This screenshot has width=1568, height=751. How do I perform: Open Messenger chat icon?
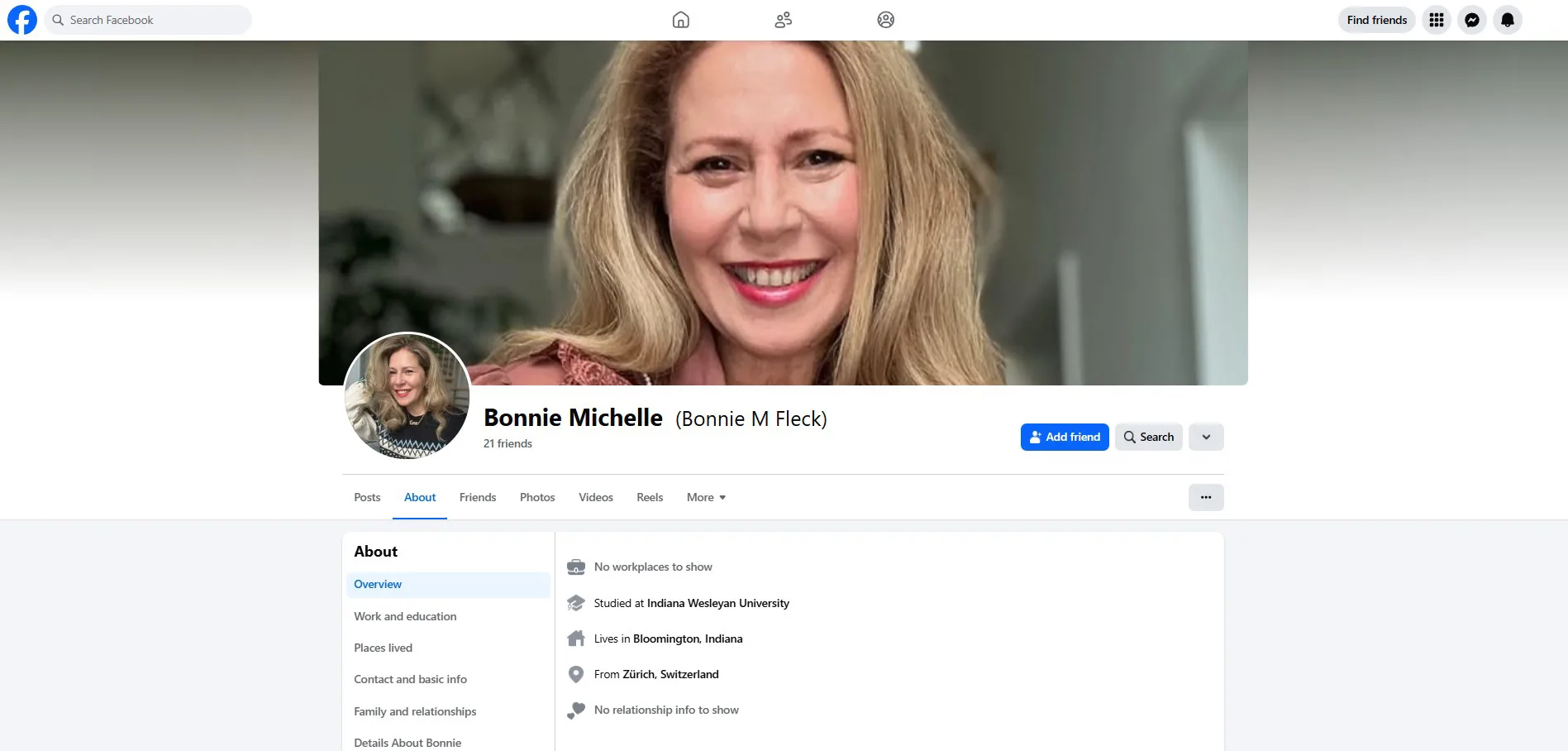tap(1472, 20)
